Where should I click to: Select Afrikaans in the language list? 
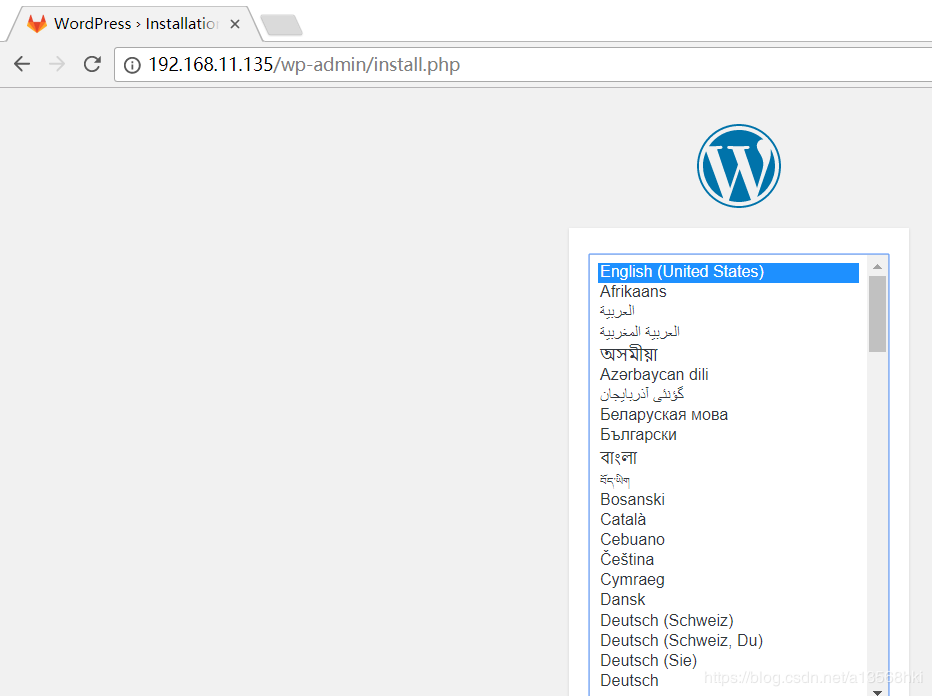[728, 292]
